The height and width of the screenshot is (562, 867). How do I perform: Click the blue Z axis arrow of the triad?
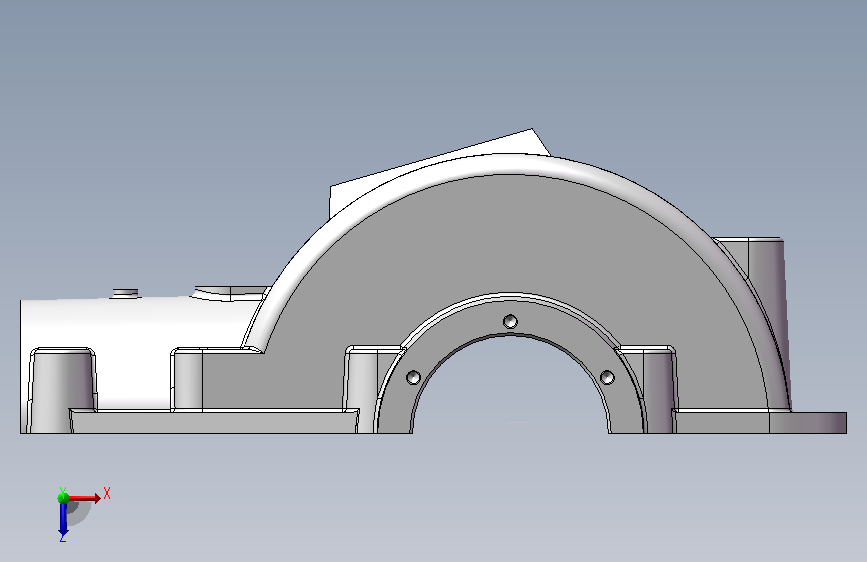[x=63, y=520]
